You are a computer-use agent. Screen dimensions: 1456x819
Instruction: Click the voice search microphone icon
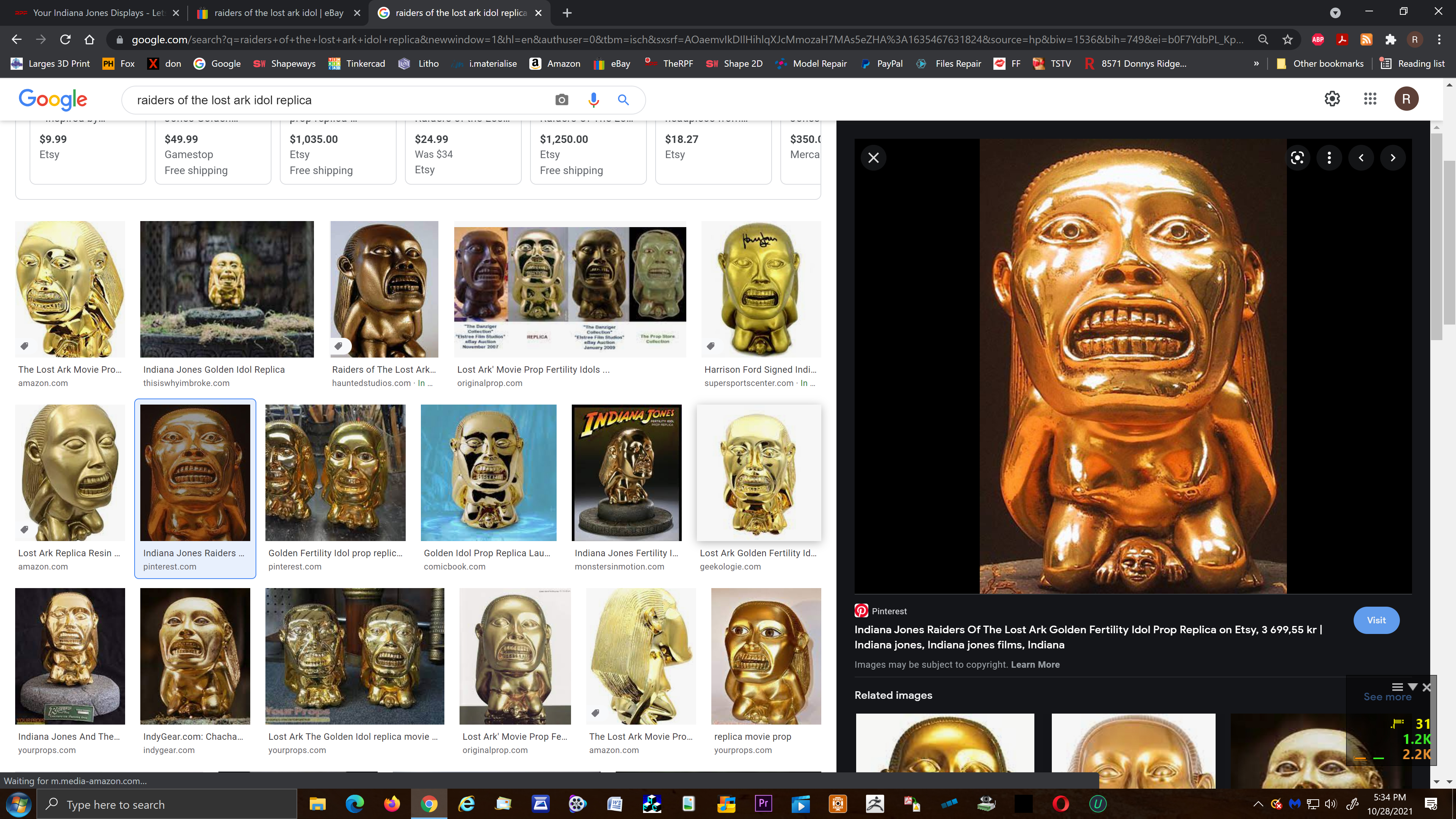point(593,100)
